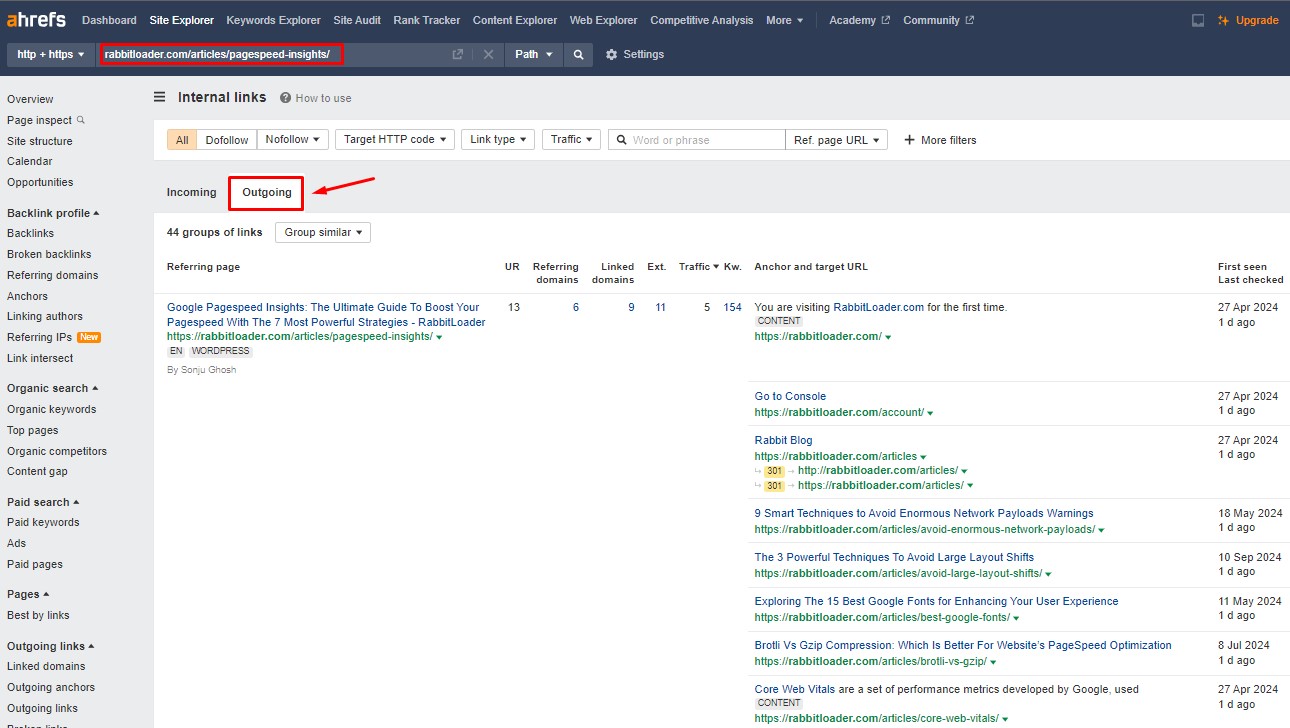Open Keywords Explorer in top menu
1290x728 pixels.
click(273, 20)
